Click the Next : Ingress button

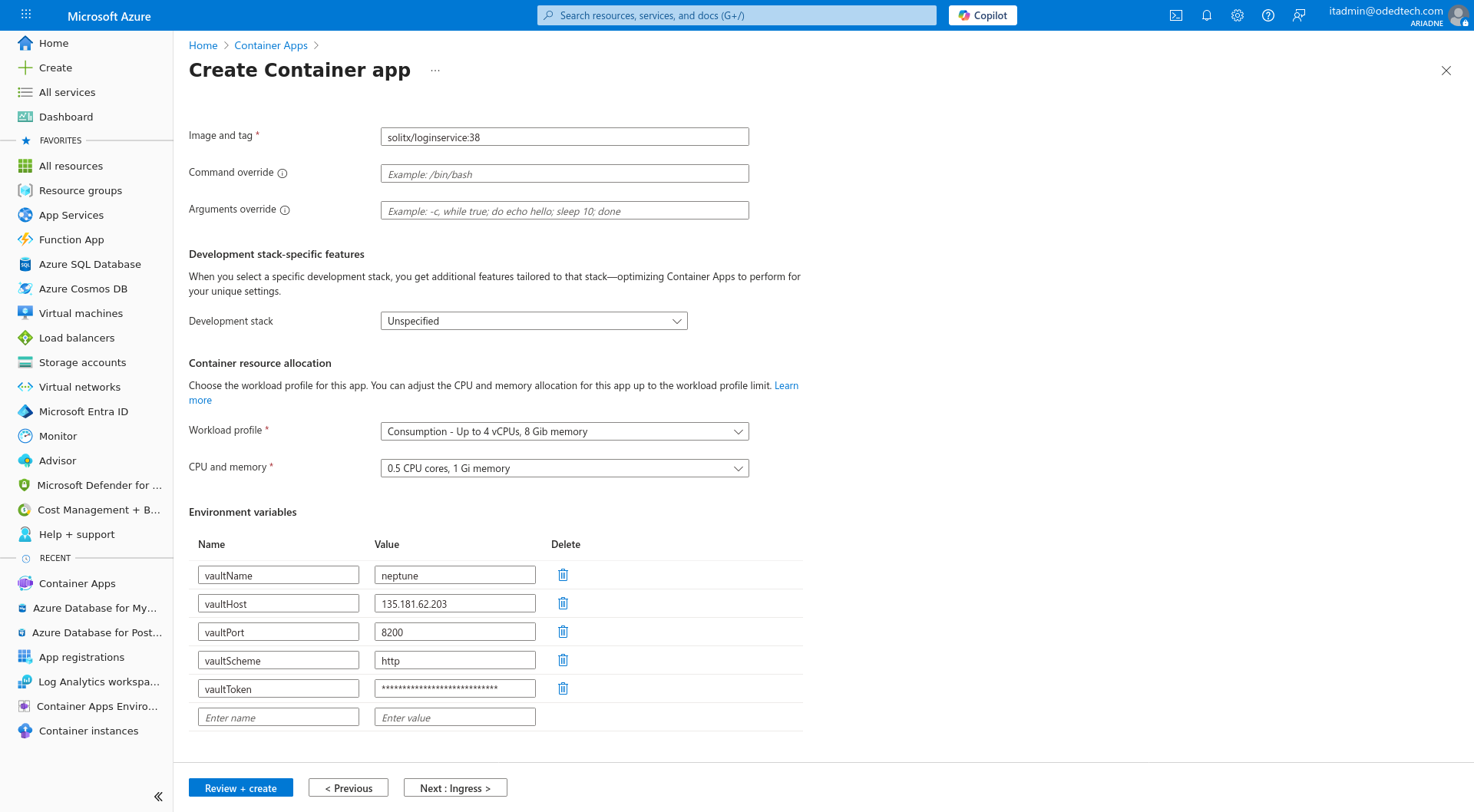455,788
